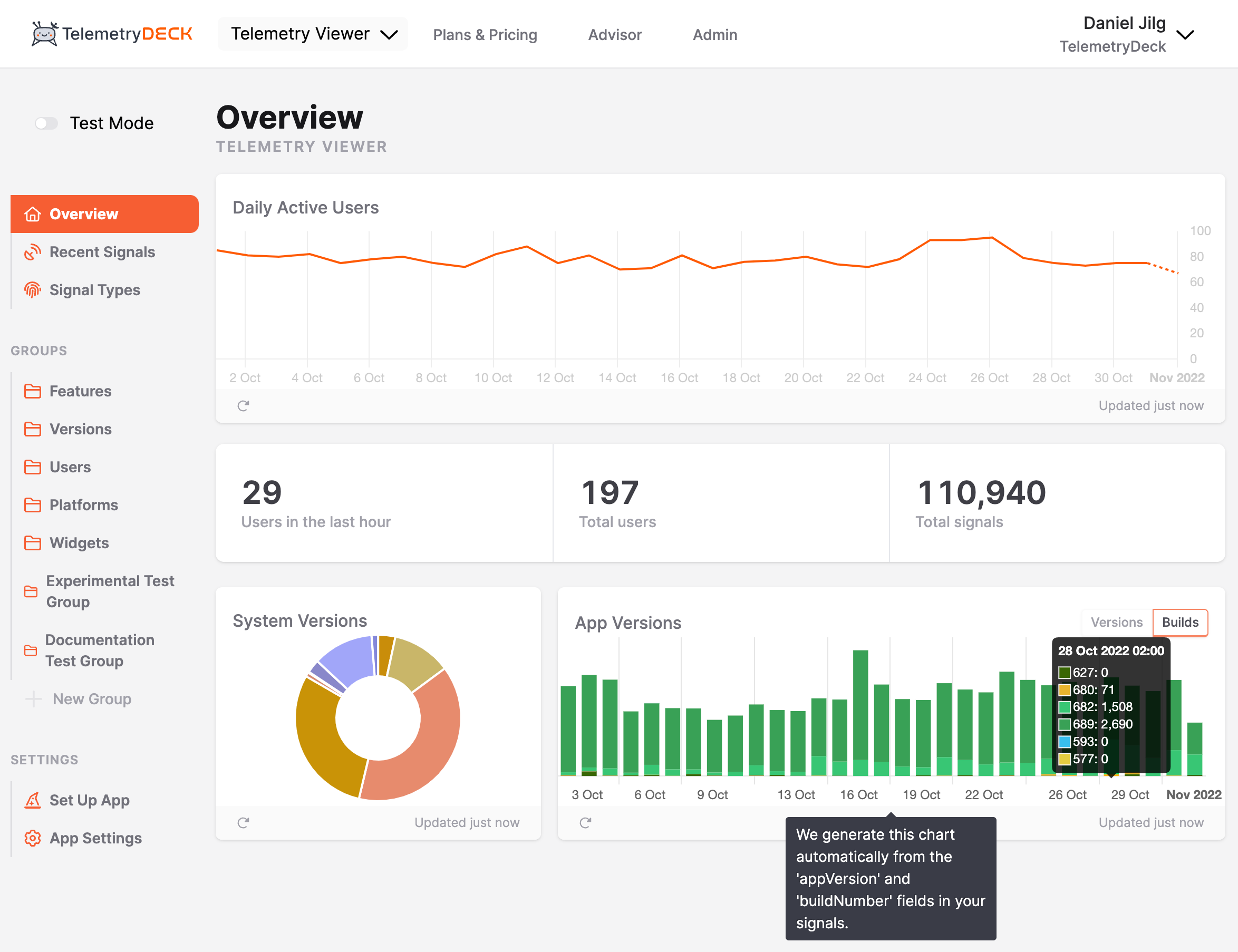Refresh the System Versions chart
Viewport: 1238px width, 952px height.
pos(243,823)
